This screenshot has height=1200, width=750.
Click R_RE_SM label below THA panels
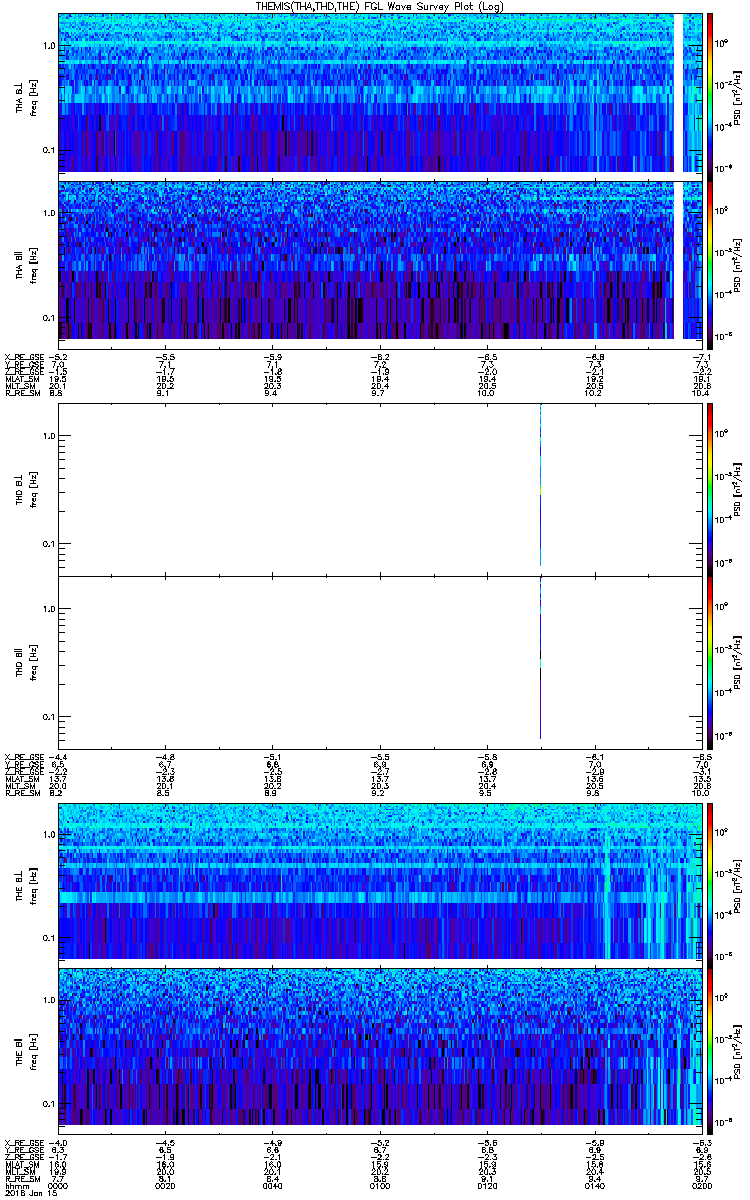tap(21, 395)
